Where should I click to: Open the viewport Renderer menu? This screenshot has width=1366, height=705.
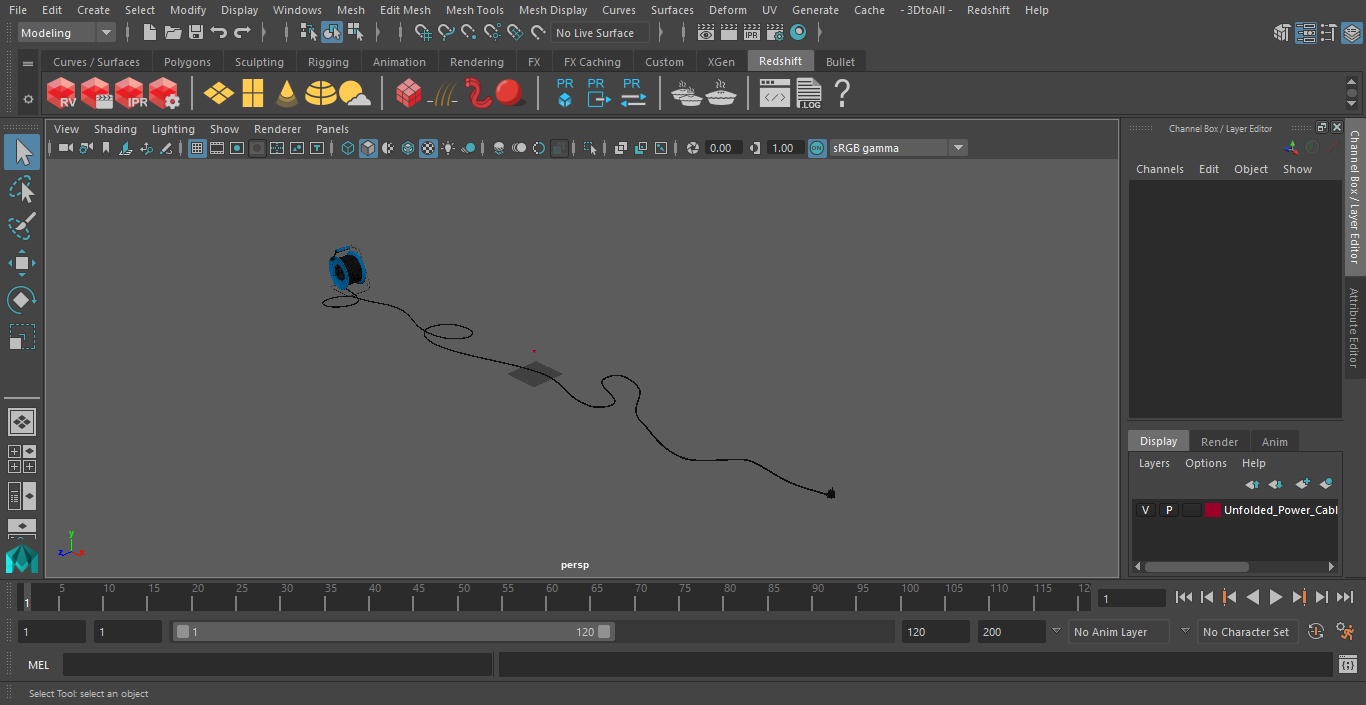[277, 129]
